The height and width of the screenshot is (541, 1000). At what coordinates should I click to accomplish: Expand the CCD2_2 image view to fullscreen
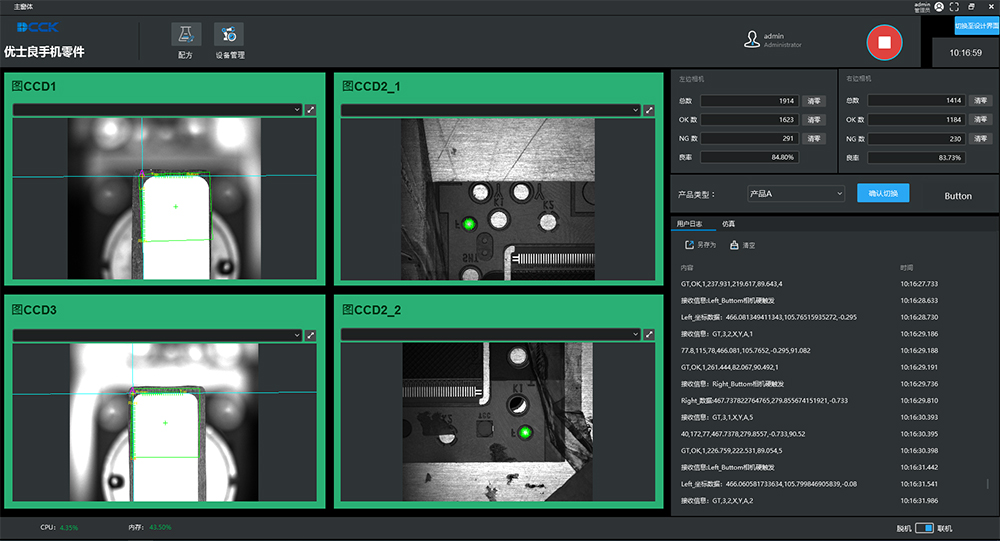tap(648, 335)
